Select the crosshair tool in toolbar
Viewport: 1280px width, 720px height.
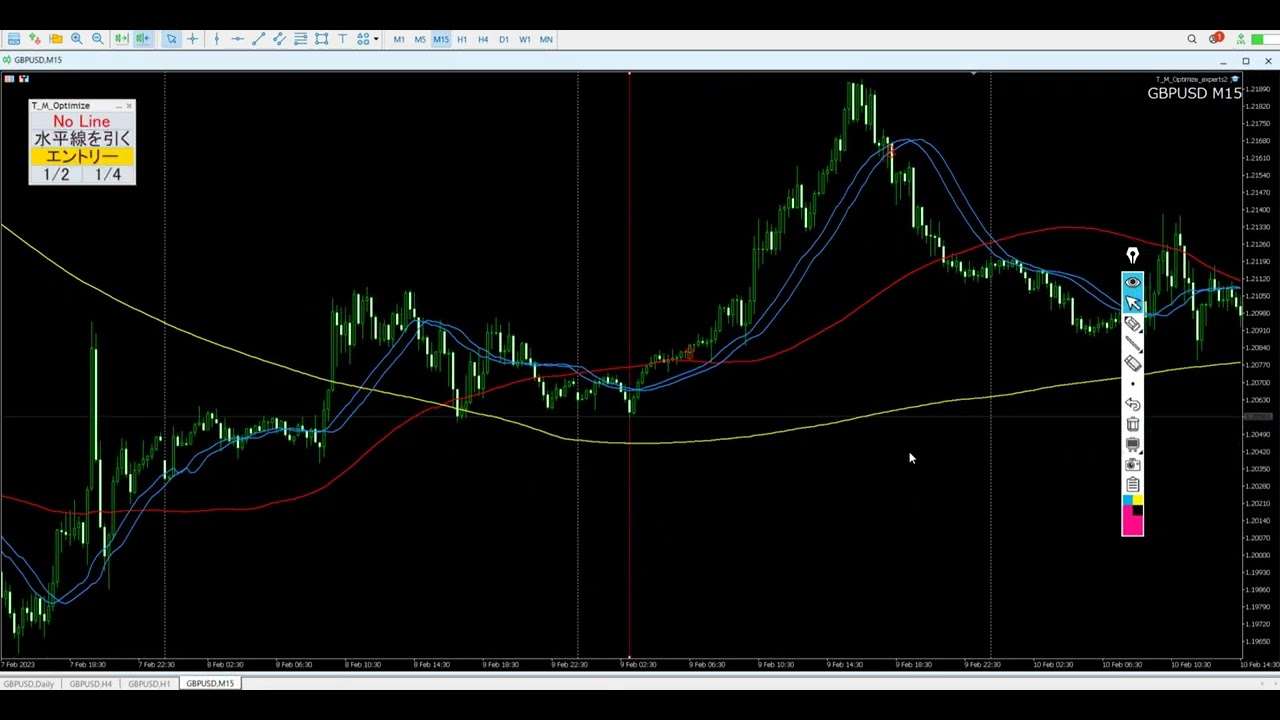pos(193,39)
